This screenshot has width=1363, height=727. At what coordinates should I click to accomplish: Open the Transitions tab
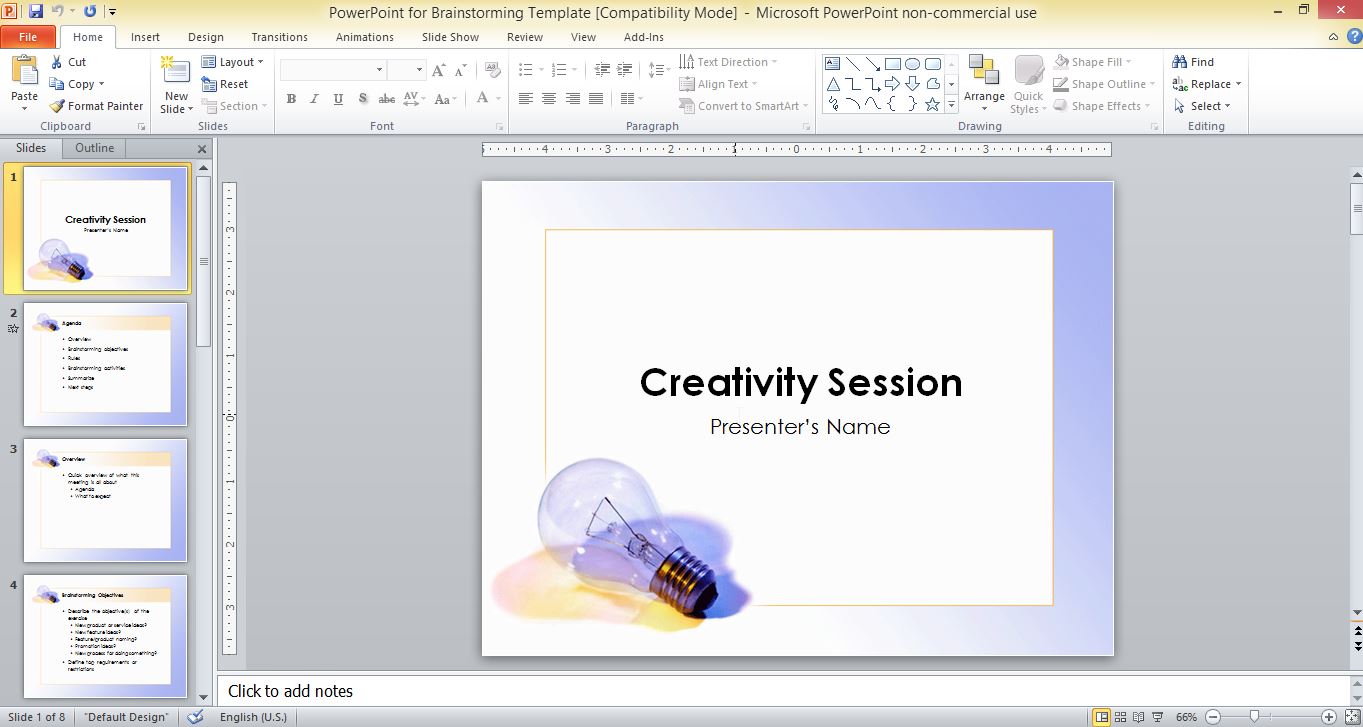(279, 37)
